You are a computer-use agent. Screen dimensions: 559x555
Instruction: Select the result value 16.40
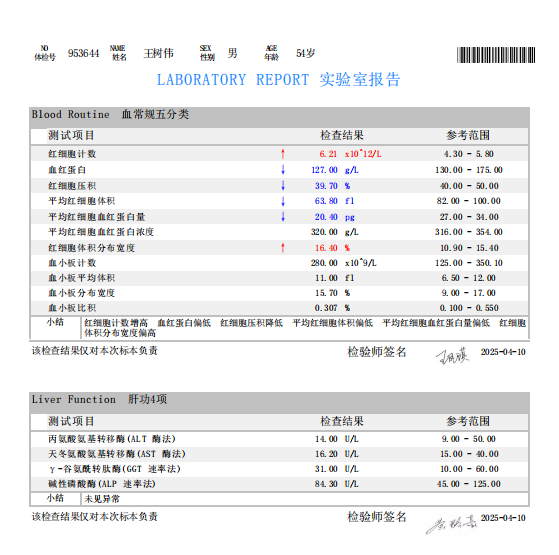326,248
